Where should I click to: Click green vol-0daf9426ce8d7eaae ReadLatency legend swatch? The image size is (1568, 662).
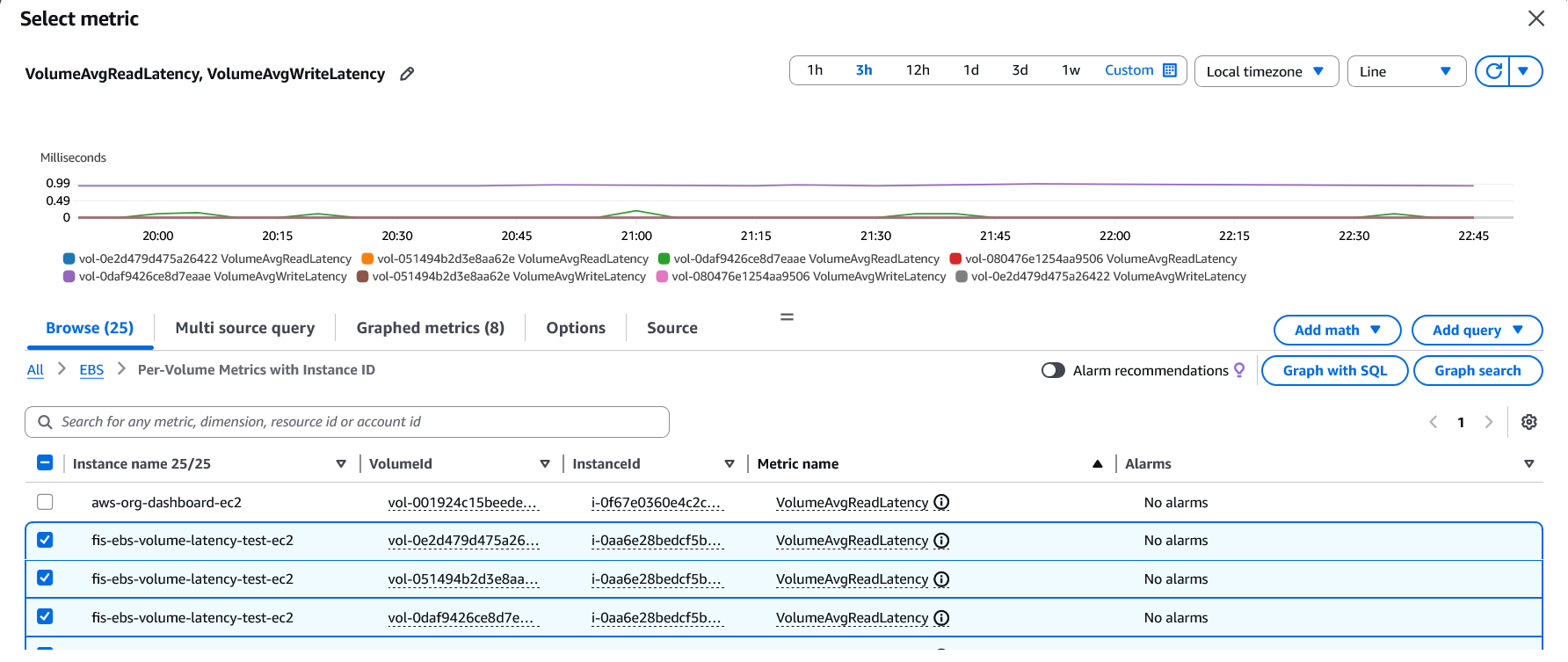(664, 258)
